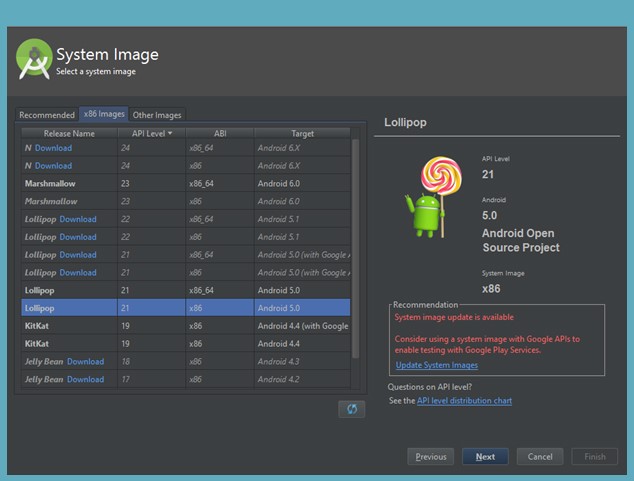Screen dimensions: 634x481
Task: Download the N x86 system image
Action: [x=53, y=166]
